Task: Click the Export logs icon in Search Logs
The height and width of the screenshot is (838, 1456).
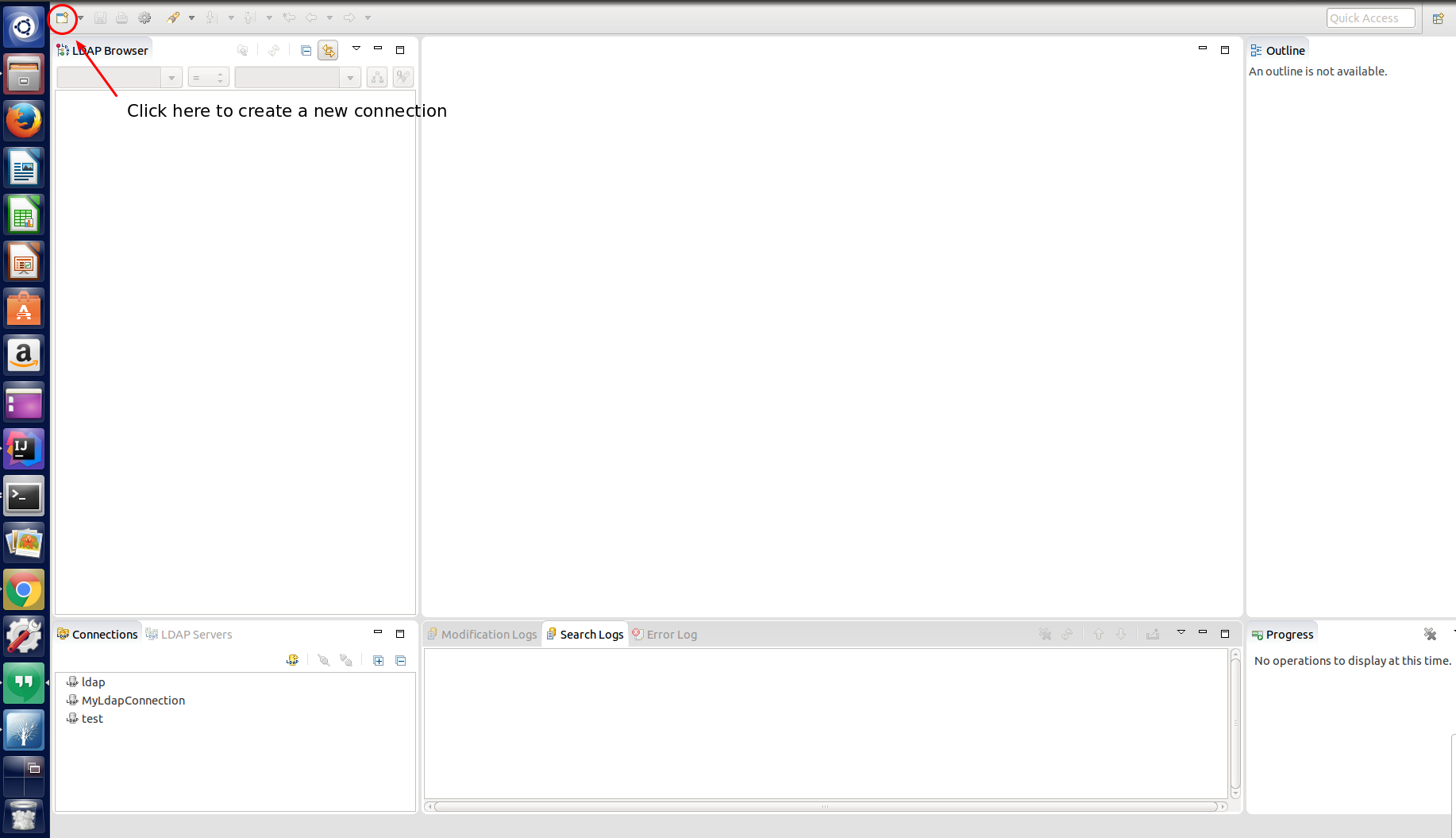Action: 1153,634
